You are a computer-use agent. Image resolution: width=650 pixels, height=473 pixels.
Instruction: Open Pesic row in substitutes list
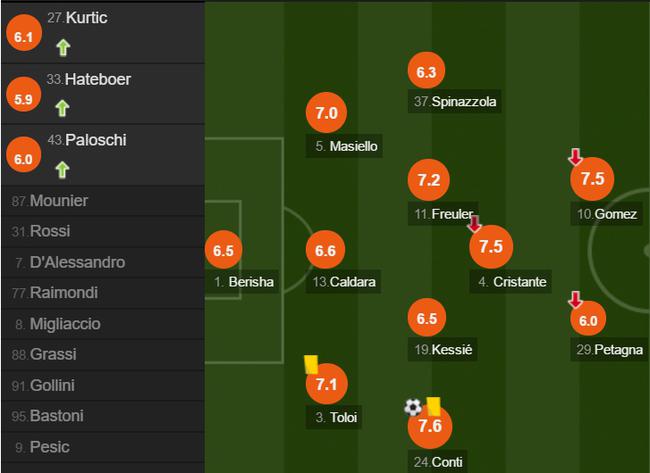coord(103,447)
